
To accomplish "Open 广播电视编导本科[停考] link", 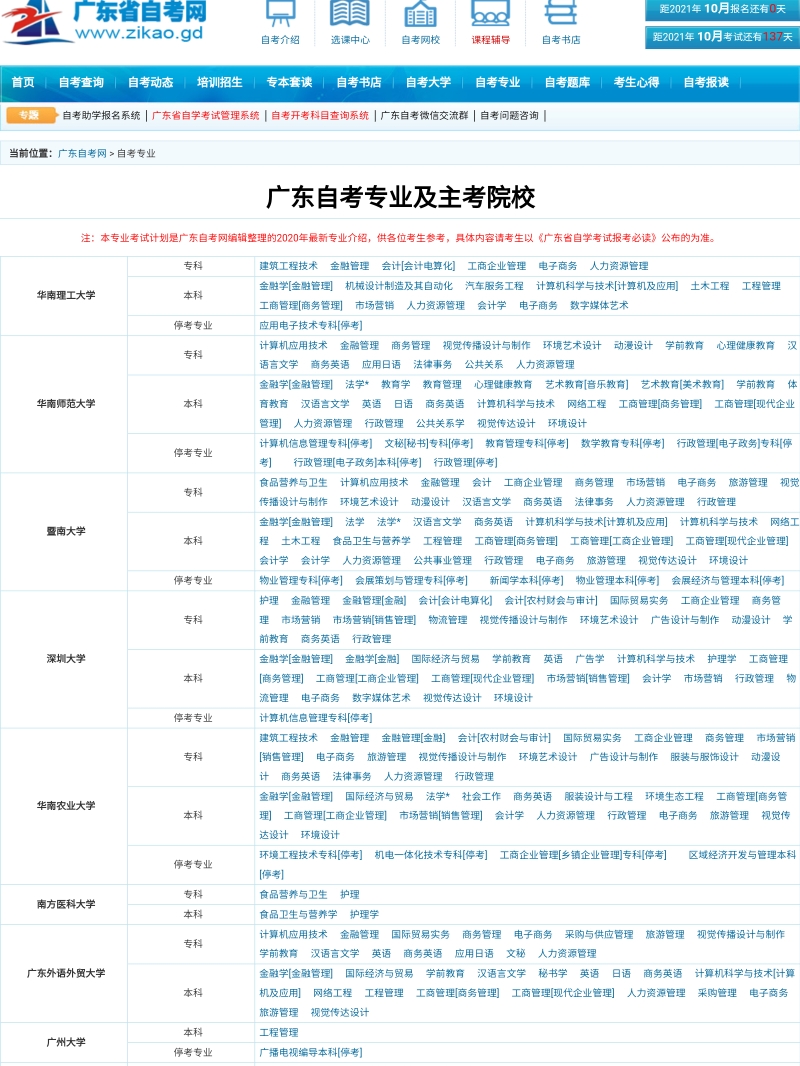I will (311, 1053).
